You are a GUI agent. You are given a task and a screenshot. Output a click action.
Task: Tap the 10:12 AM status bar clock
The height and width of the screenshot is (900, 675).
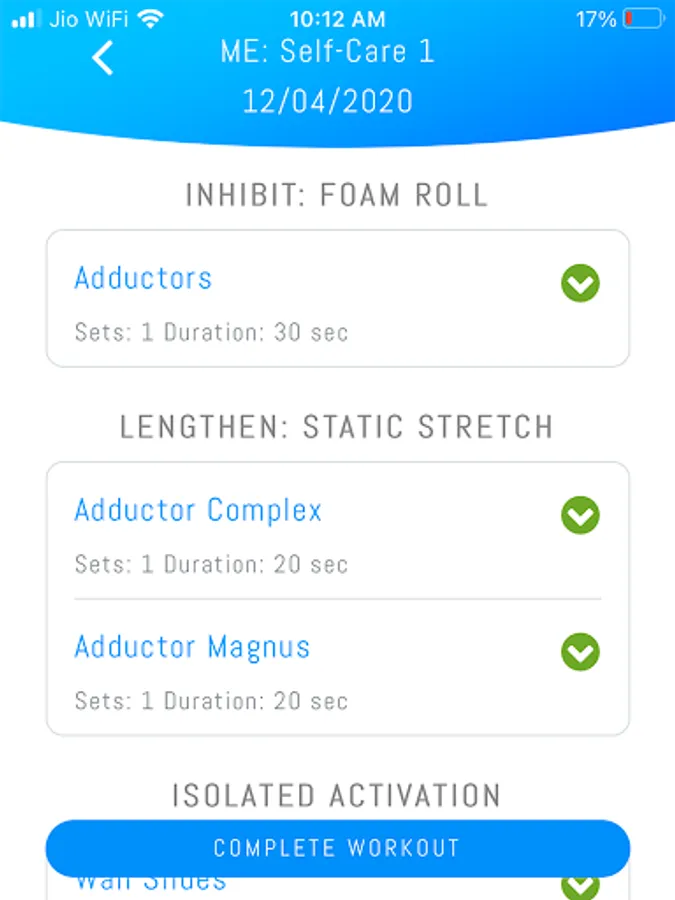tap(337, 19)
